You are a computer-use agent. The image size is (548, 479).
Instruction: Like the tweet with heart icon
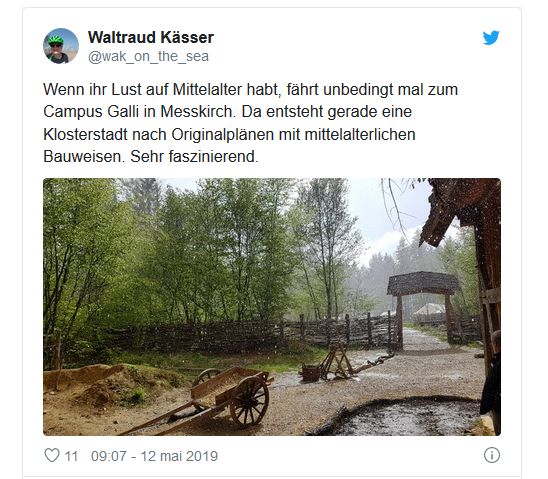click(x=52, y=456)
